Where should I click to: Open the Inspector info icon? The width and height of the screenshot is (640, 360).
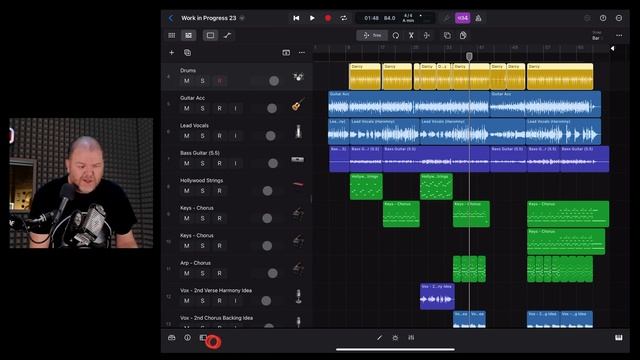pyautogui.click(x=187, y=338)
